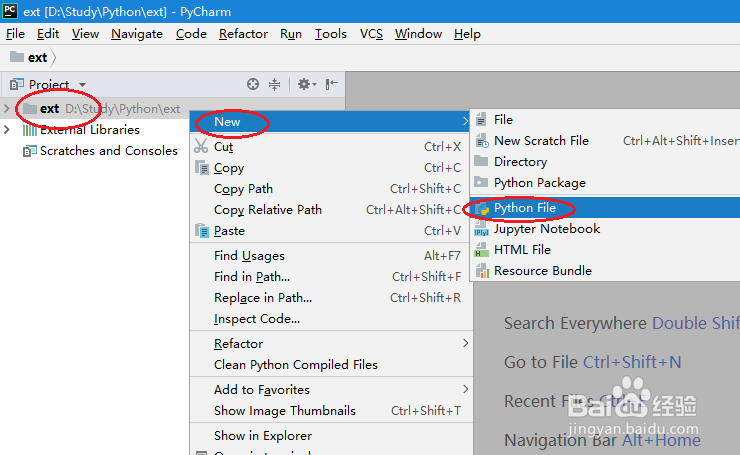The height and width of the screenshot is (455, 740).
Task: Click the Project view icon beside Project label
Action: (17, 84)
